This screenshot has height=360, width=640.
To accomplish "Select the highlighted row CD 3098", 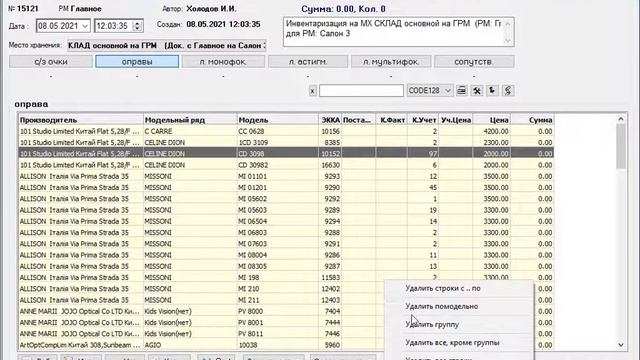I will tap(286, 154).
